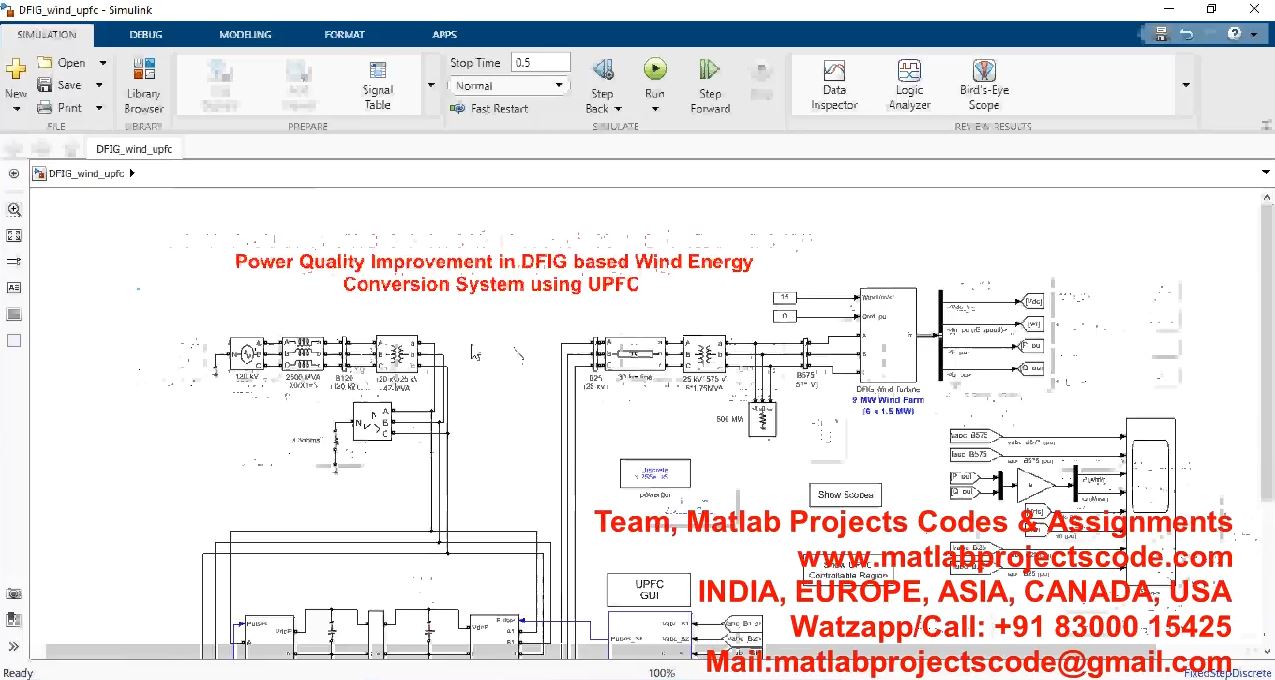Select the DFIG_wind_upfc model tab
Viewport: 1275px width, 680px height.
[134, 149]
